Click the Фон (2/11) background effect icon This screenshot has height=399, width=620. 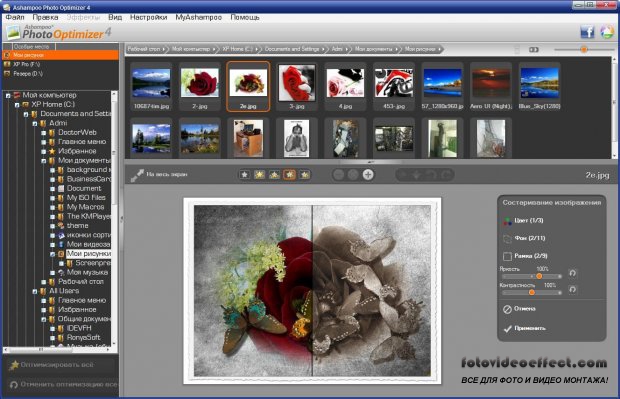coord(507,238)
